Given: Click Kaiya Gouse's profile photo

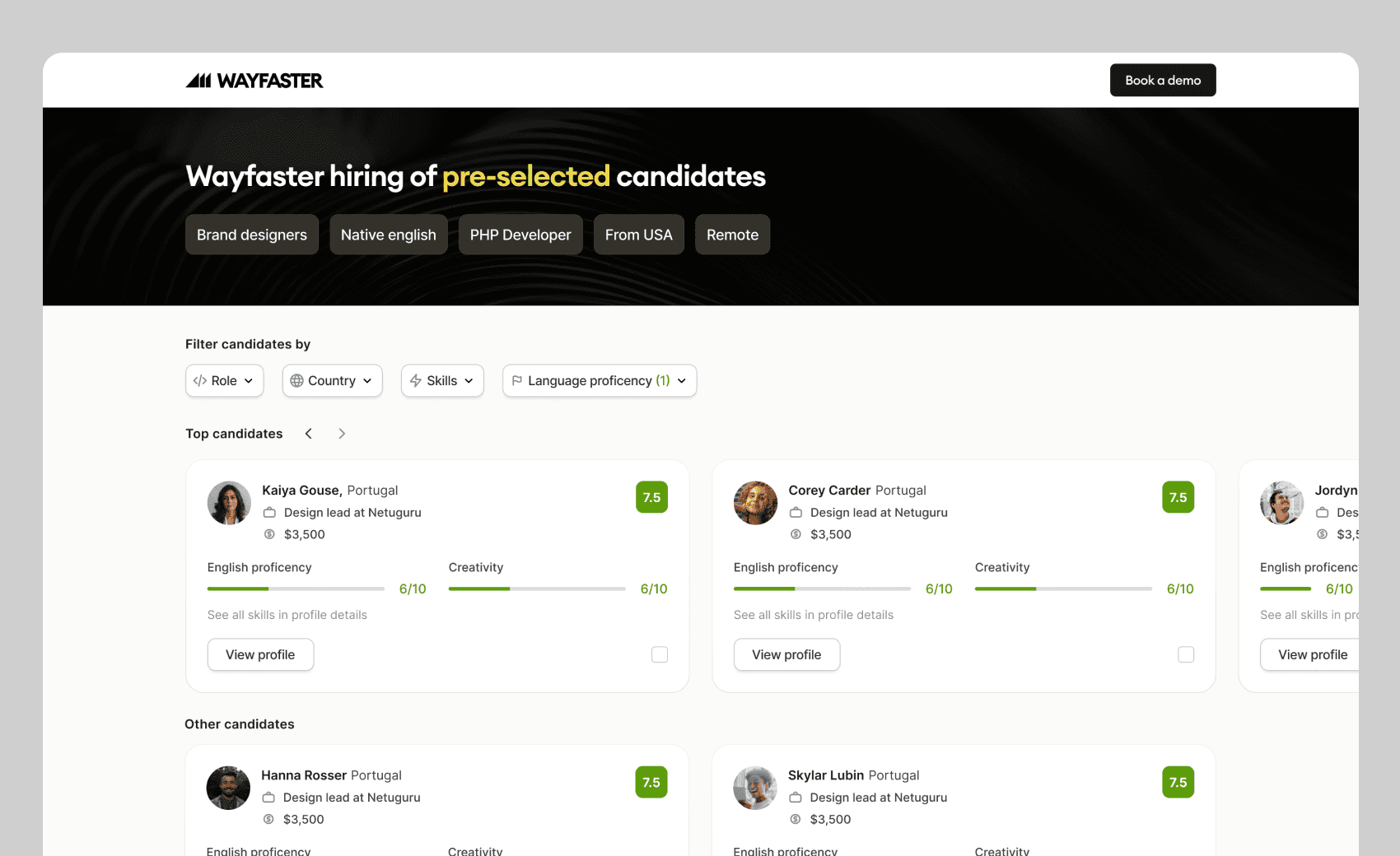Looking at the screenshot, I should 229,503.
